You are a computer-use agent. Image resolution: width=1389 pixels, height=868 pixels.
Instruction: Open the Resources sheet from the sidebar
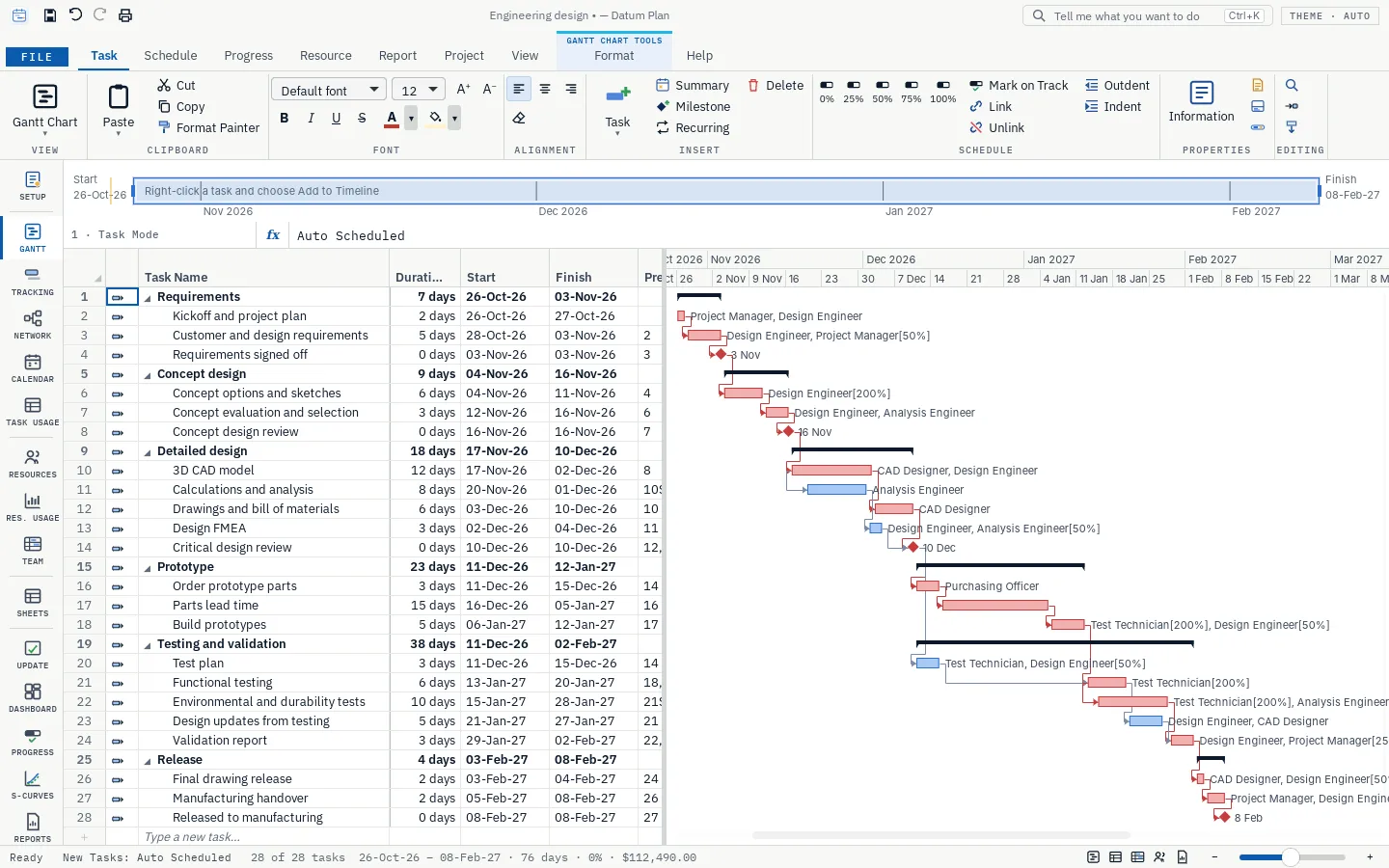pyautogui.click(x=33, y=464)
